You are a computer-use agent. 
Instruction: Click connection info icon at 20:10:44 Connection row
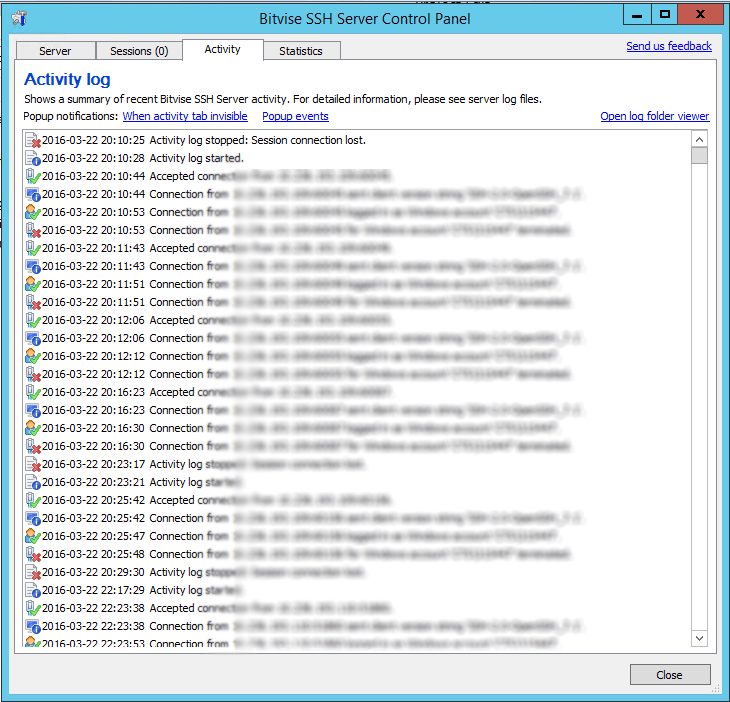coord(33,194)
